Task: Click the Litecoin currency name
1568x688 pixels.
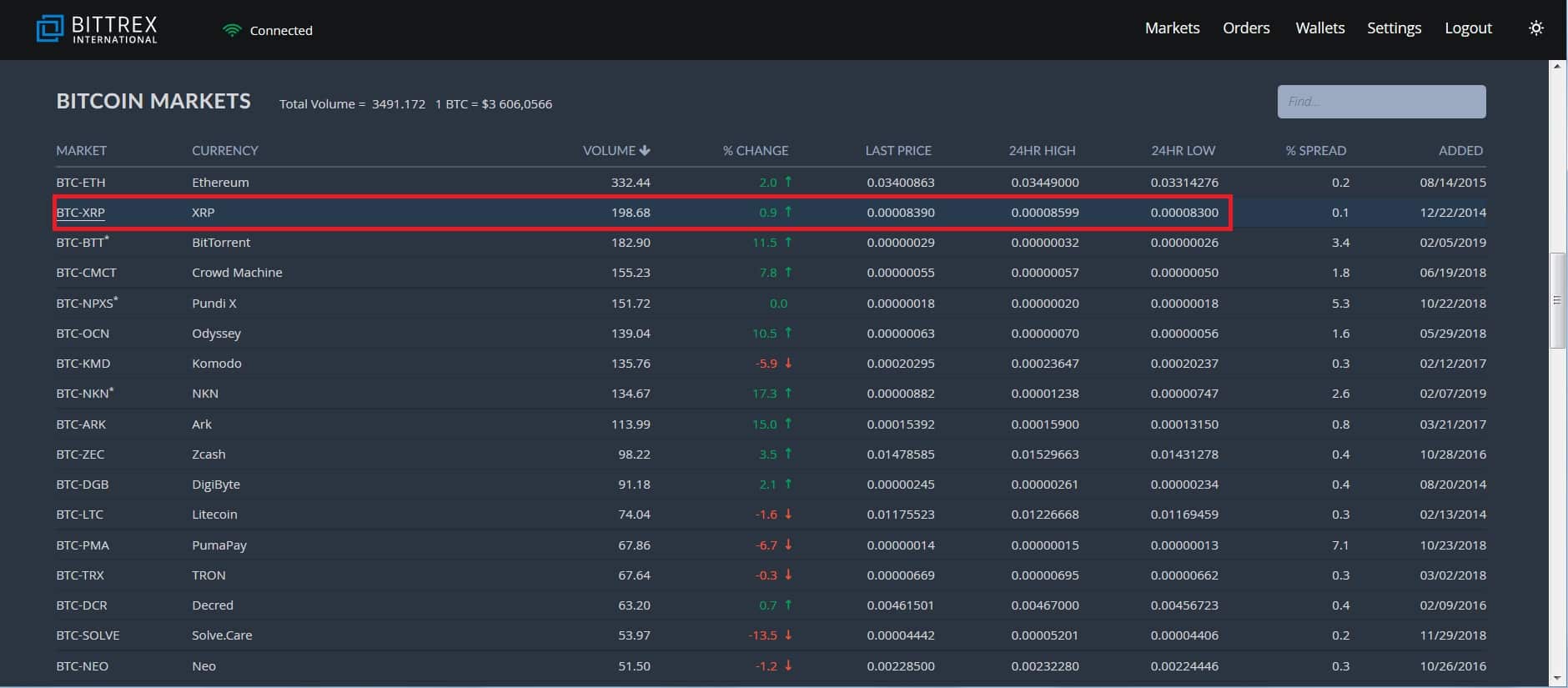Action: [214, 515]
